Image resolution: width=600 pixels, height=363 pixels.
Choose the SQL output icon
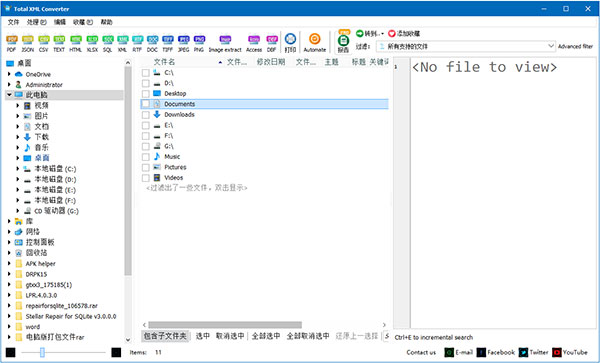pos(108,43)
